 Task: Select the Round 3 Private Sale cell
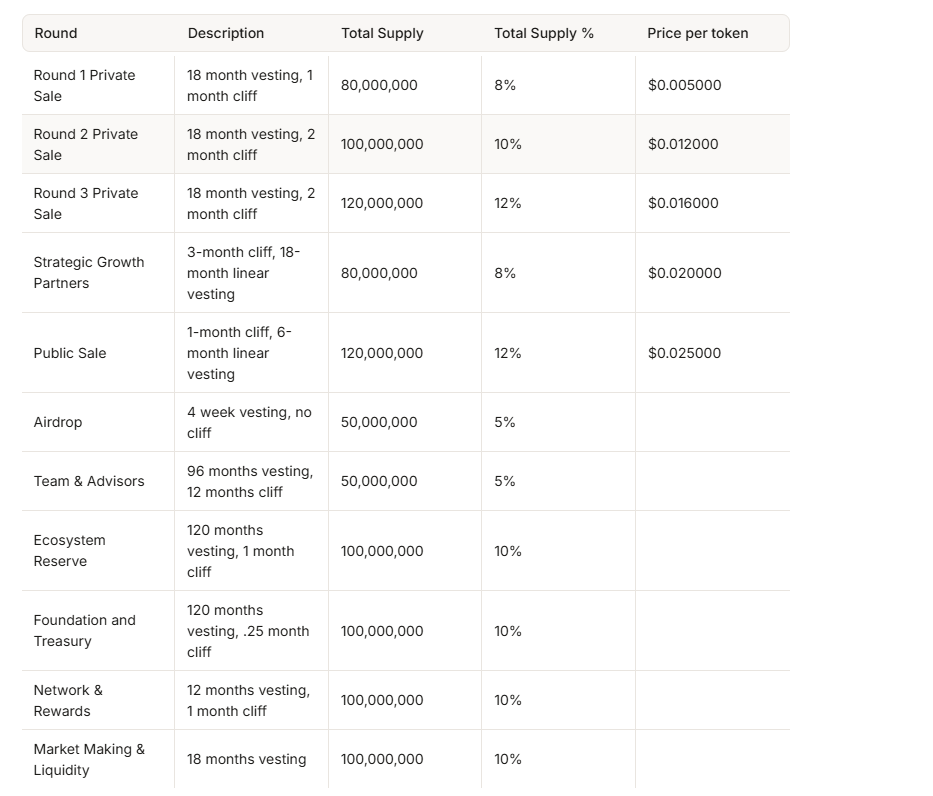[86, 203]
